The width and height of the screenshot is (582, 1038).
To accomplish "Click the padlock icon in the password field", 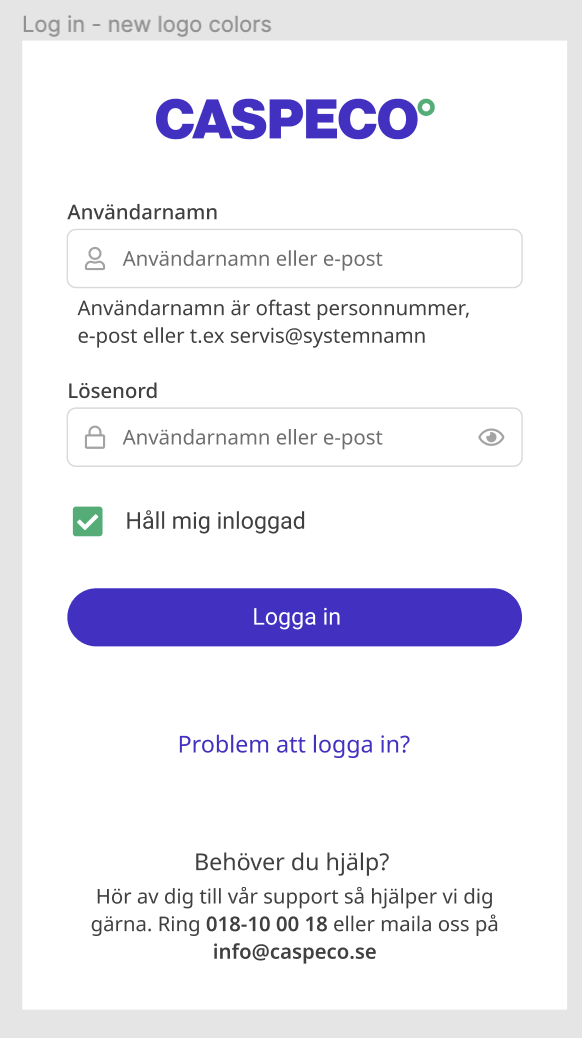I will click(95, 438).
